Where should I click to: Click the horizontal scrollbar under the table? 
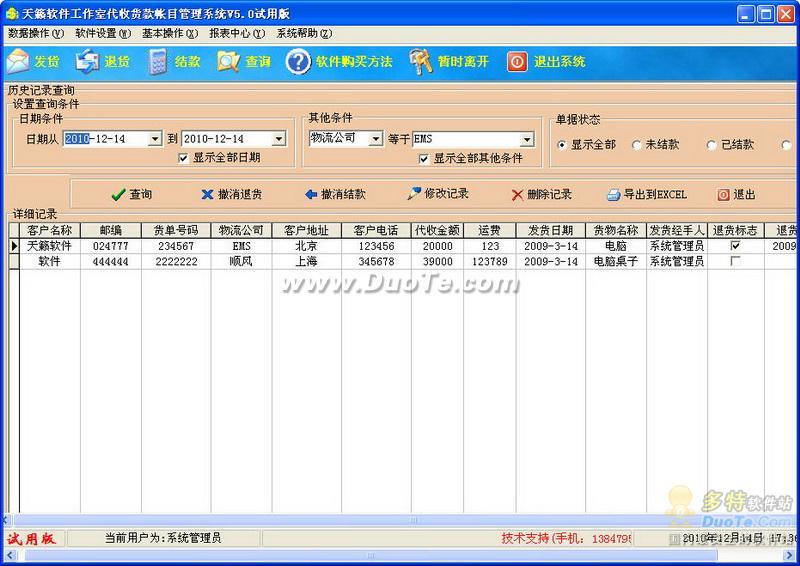point(400,520)
